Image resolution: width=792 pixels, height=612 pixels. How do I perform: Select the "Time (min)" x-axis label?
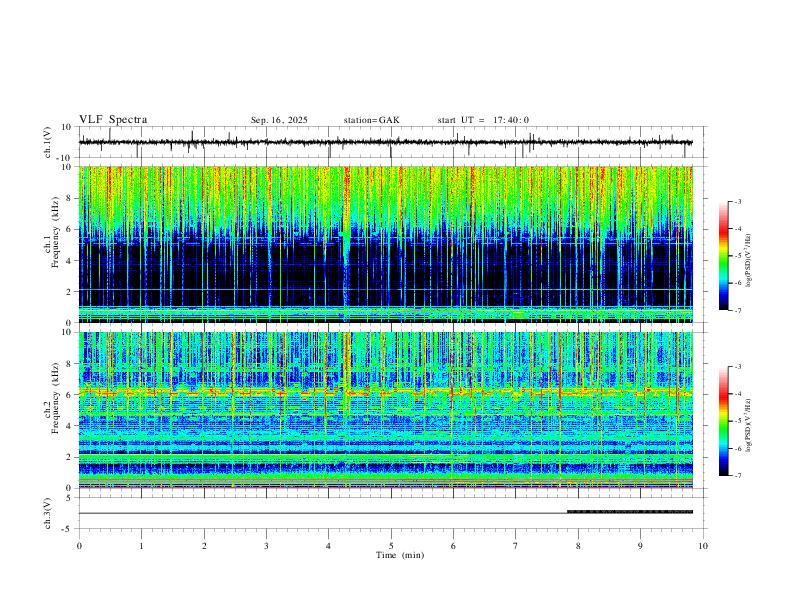pos(400,555)
